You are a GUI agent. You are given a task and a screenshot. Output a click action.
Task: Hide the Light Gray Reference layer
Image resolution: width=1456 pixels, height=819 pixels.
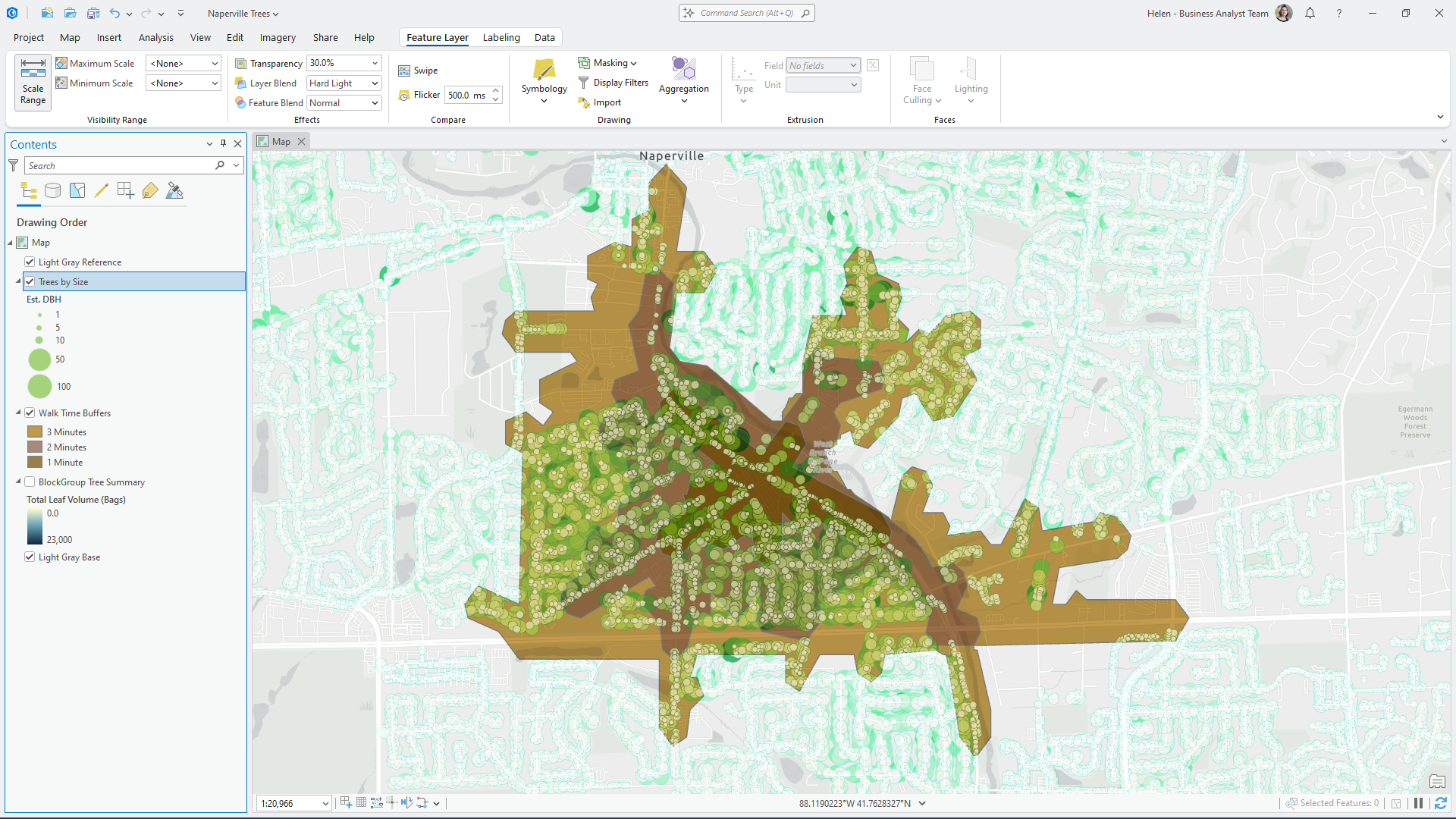coord(30,262)
